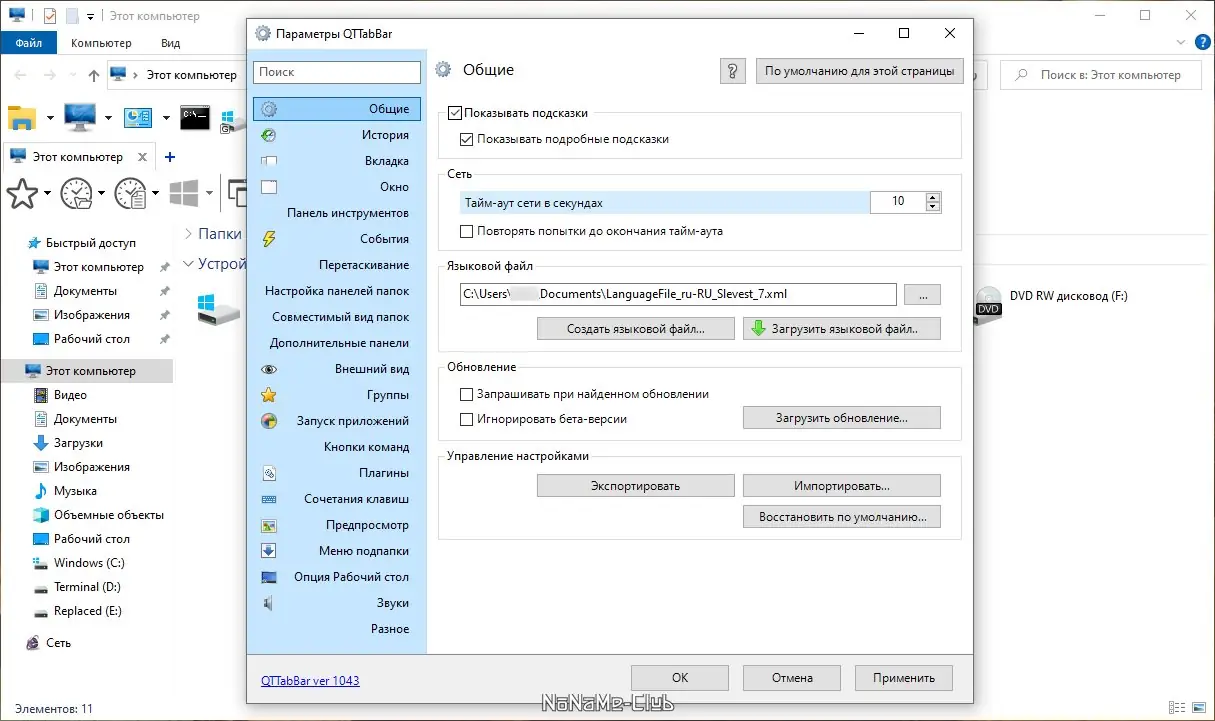Enable Повторять попытки до окончания тайм-аута
The image size is (1215, 721).
coord(466,231)
